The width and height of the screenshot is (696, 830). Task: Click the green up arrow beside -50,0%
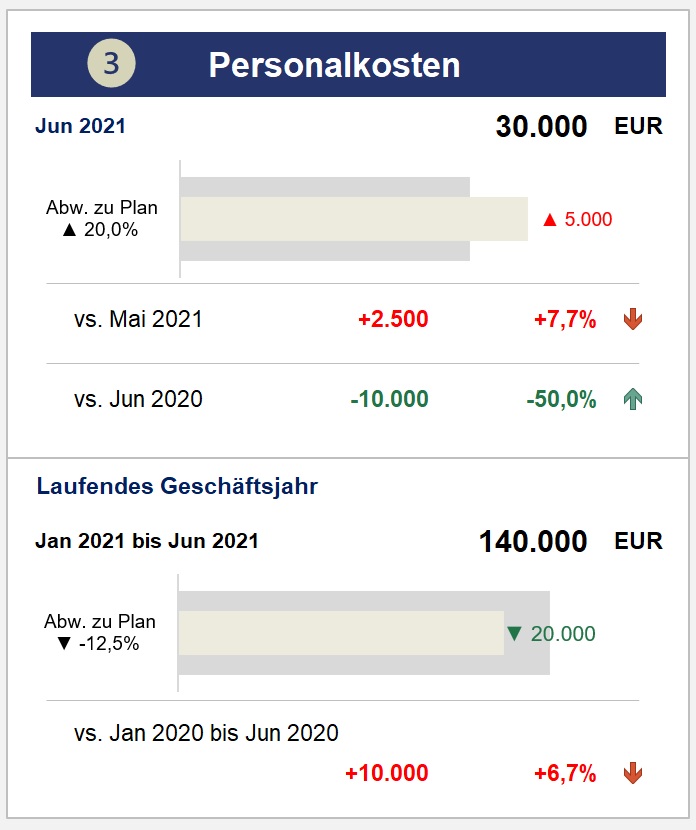coord(632,399)
